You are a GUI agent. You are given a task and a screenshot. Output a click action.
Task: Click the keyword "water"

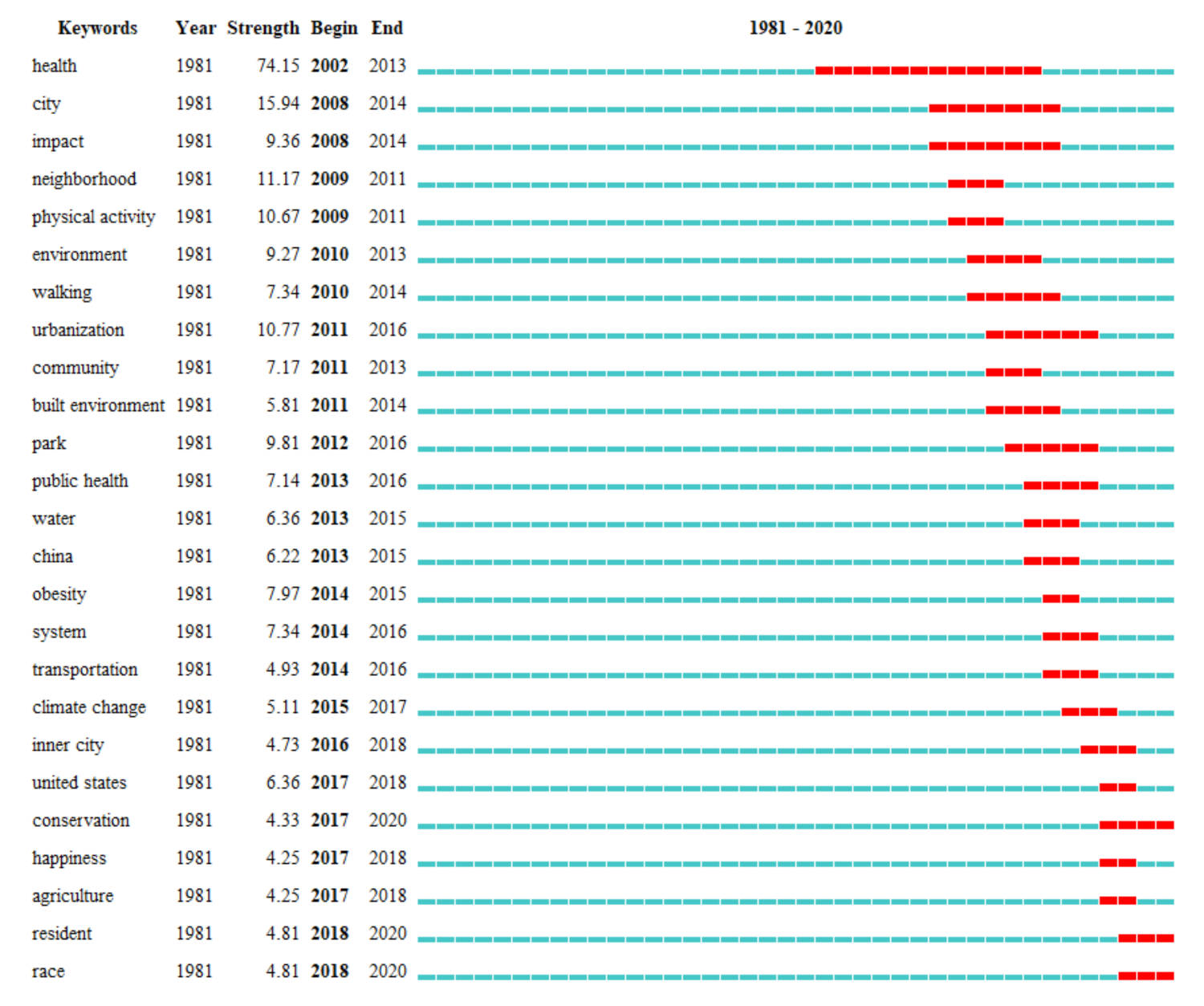[x=54, y=519]
